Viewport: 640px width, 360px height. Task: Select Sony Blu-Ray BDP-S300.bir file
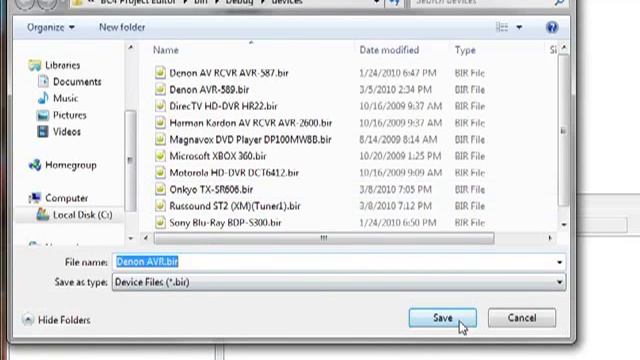click(225, 222)
